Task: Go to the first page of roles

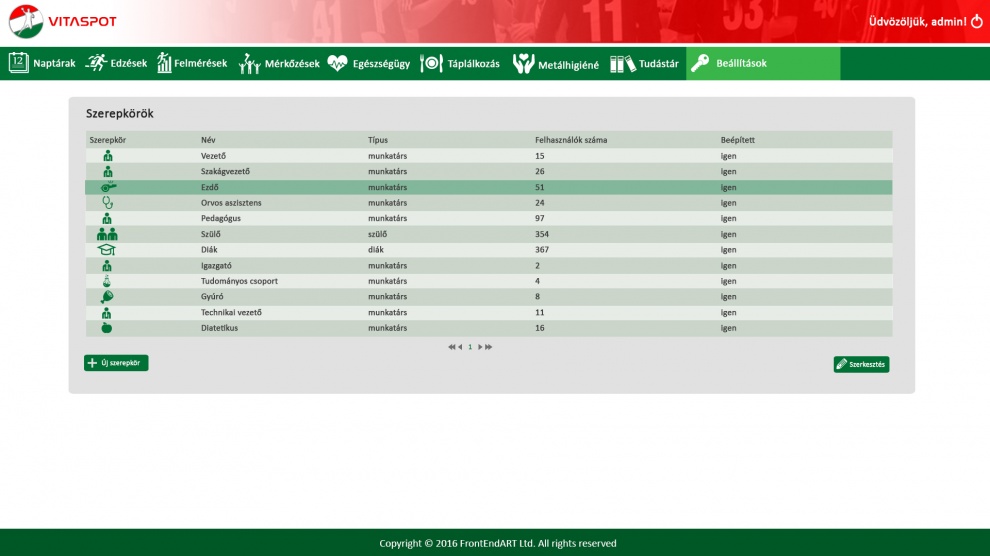Action: (x=451, y=347)
